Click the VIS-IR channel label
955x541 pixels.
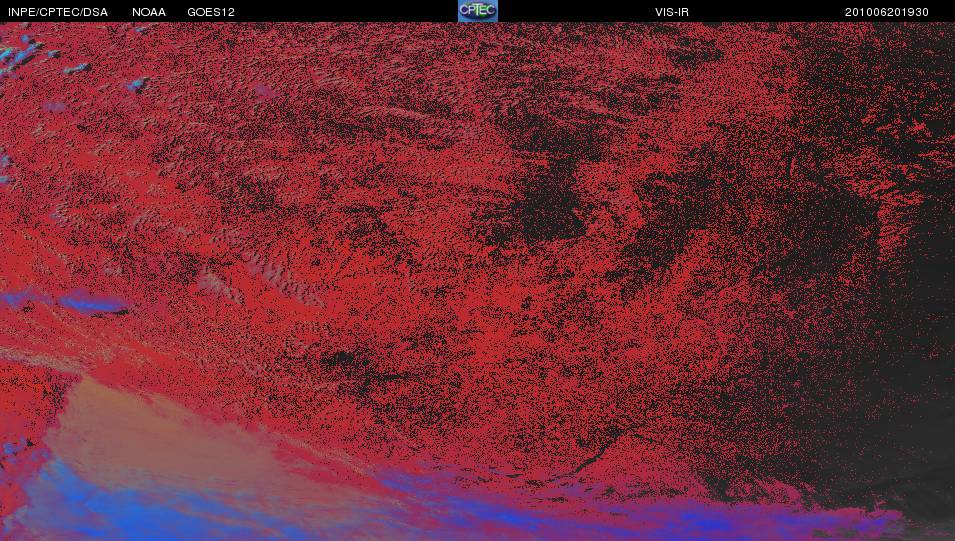click(672, 12)
